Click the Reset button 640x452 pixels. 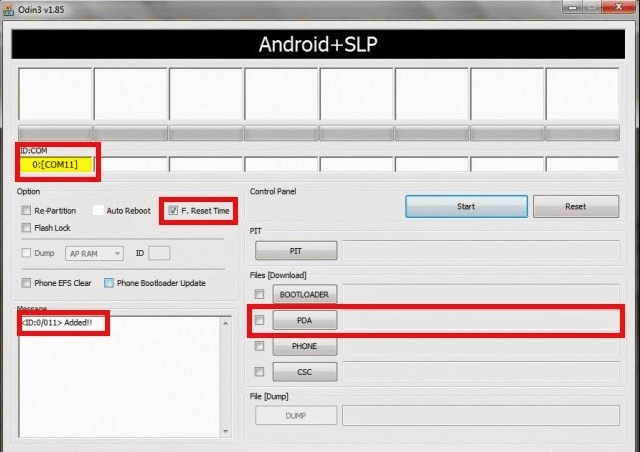[x=576, y=206]
